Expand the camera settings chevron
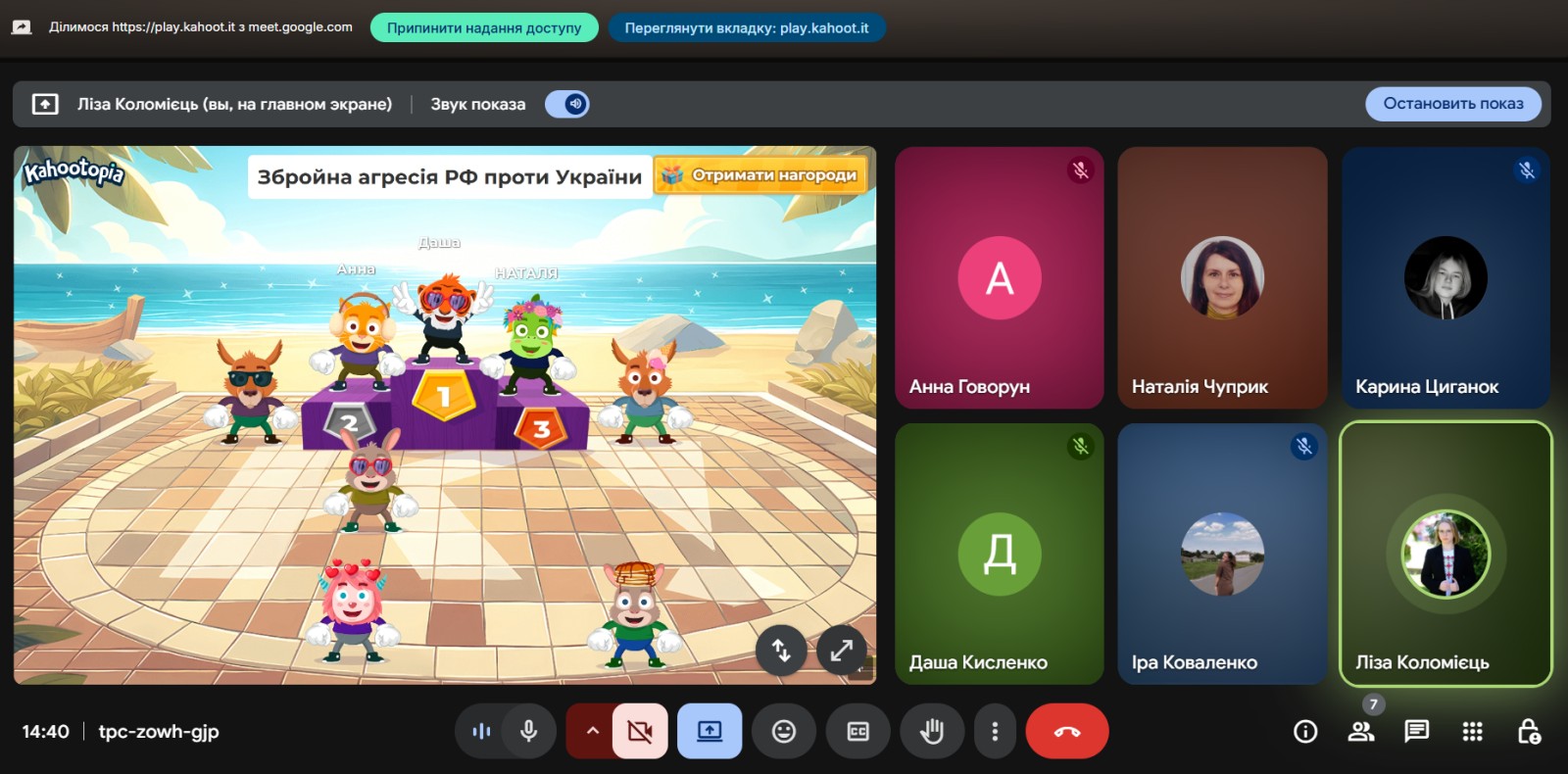The image size is (1568, 774). pyautogui.click(x=592, y=731)
